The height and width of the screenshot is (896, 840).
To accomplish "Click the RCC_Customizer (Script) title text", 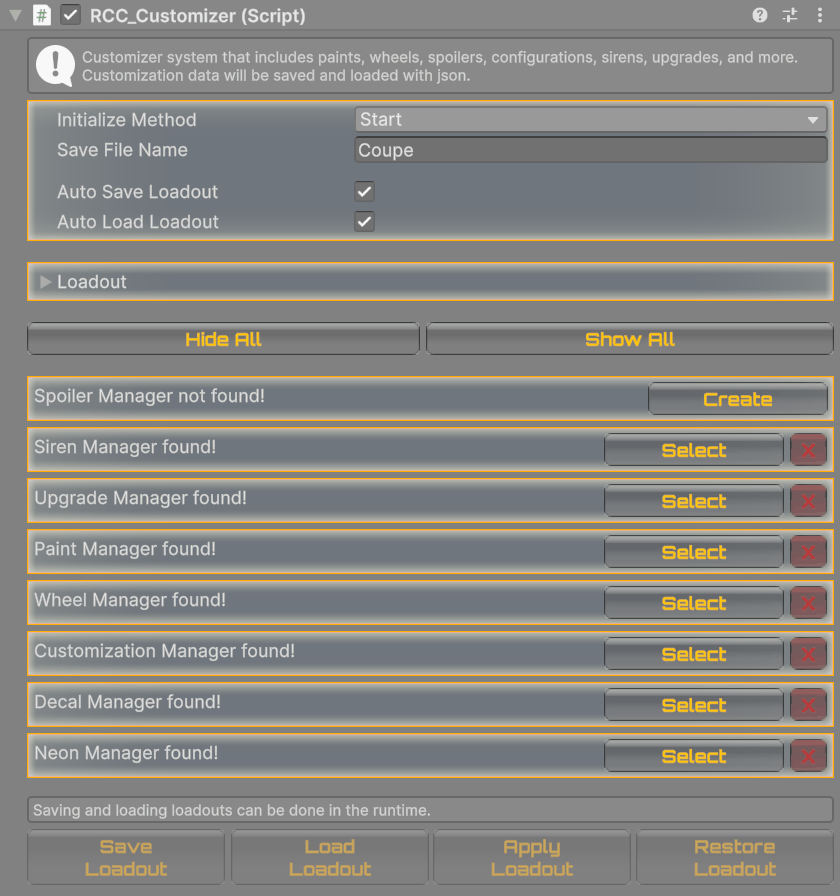I will (198, 16).
